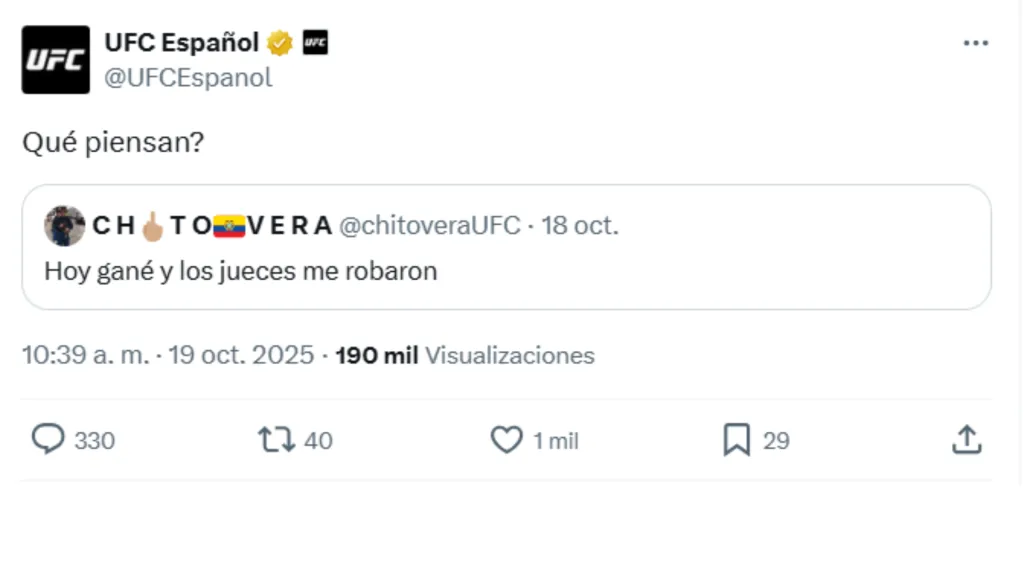Repost this tweet using the retweet icon
The width and height of the screenshot is (1024, 576).
(x=277, y=440)
